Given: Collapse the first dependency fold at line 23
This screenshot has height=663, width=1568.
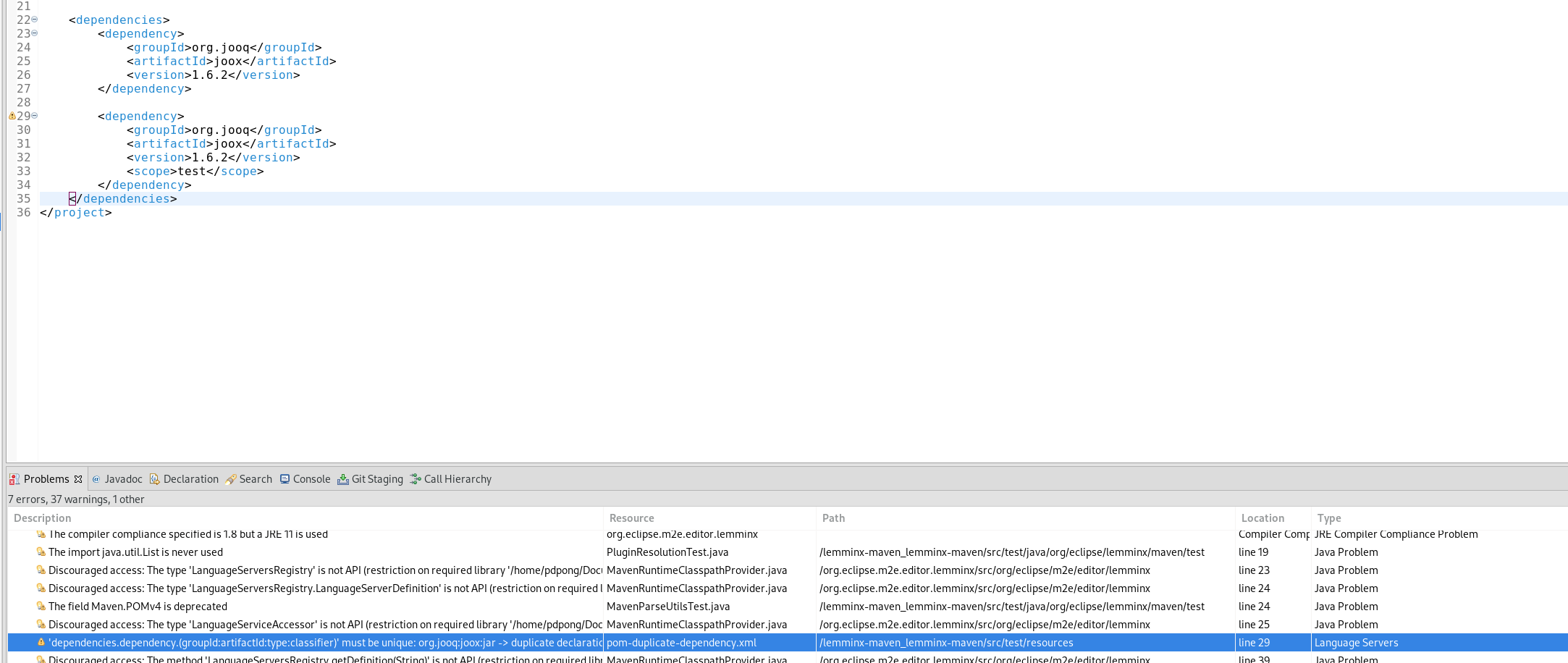Looking at the screenshot, I should pos(34,33).
